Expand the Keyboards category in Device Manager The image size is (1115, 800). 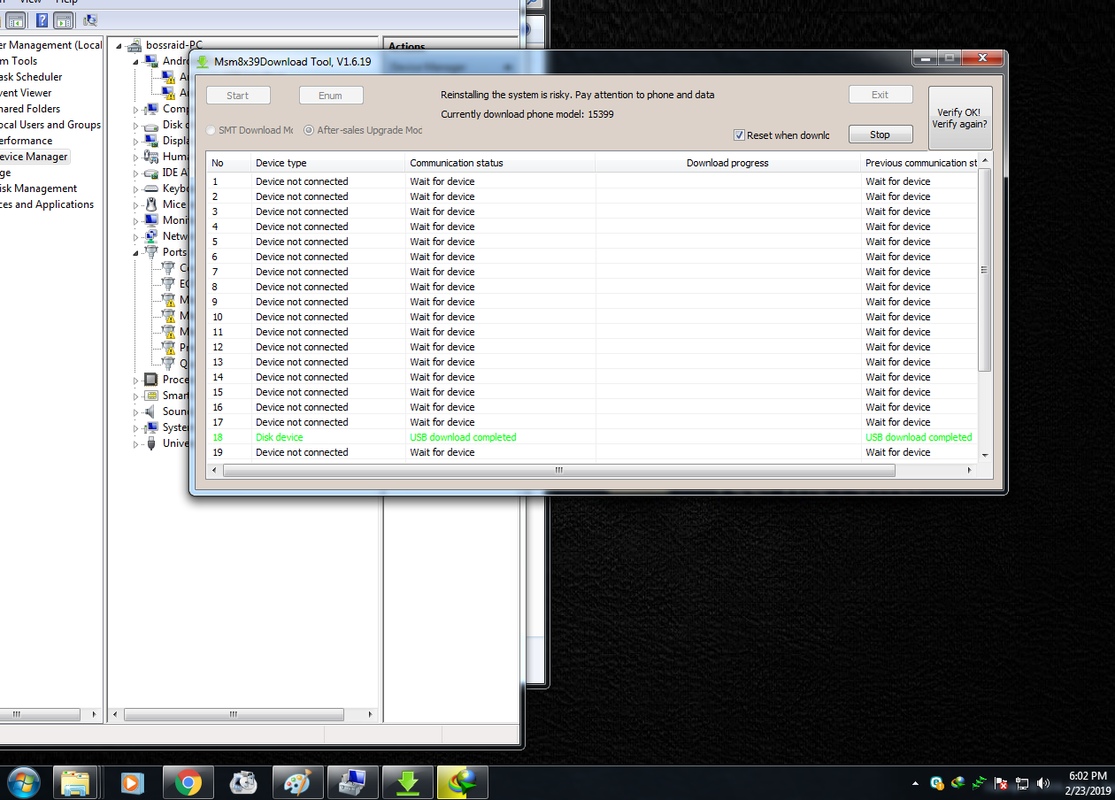[x=135, y=189]
